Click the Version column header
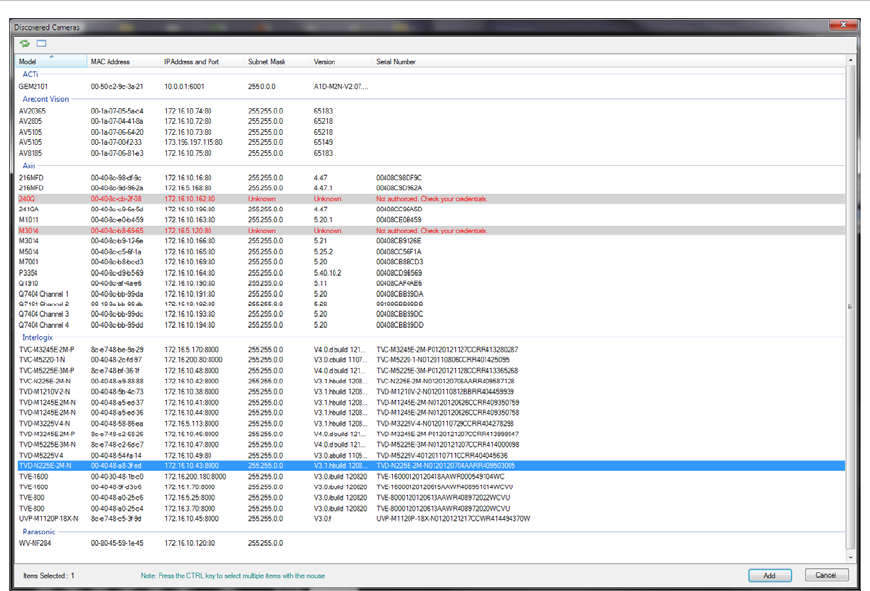 coord(341,62)
